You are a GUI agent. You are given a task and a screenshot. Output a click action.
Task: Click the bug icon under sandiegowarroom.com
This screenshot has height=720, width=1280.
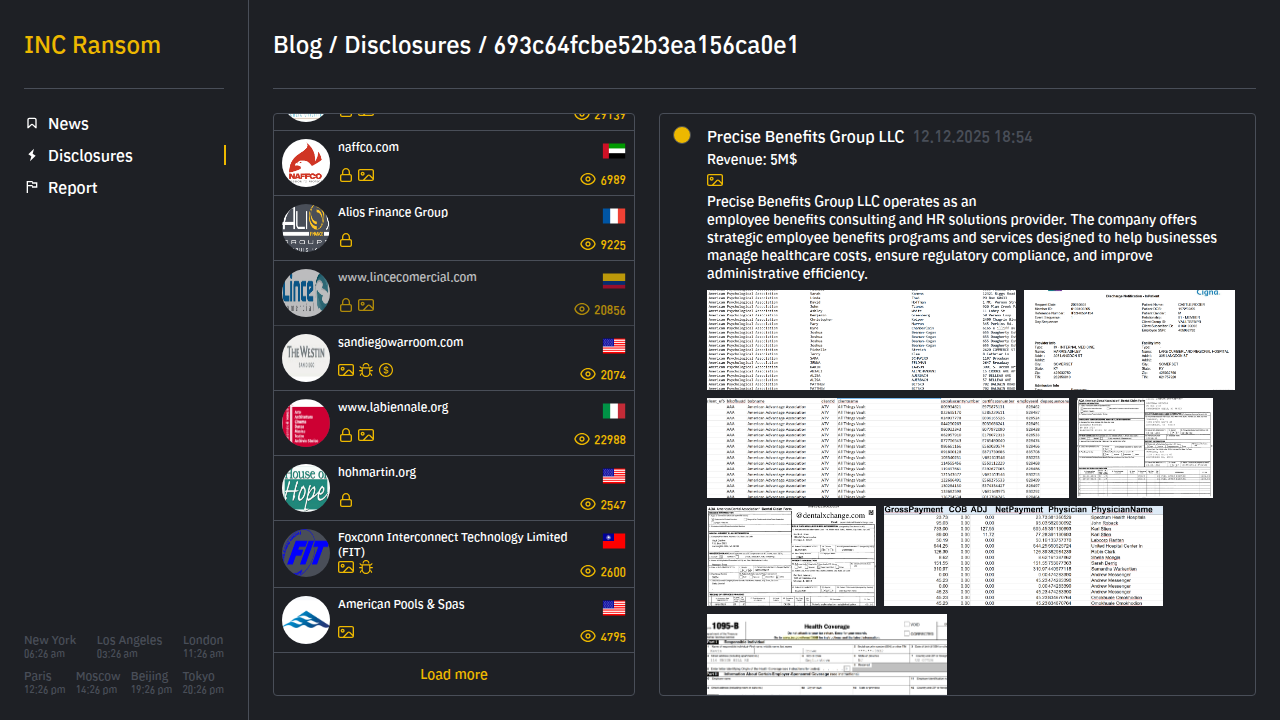pyautogui.click(x=366, y=370)
